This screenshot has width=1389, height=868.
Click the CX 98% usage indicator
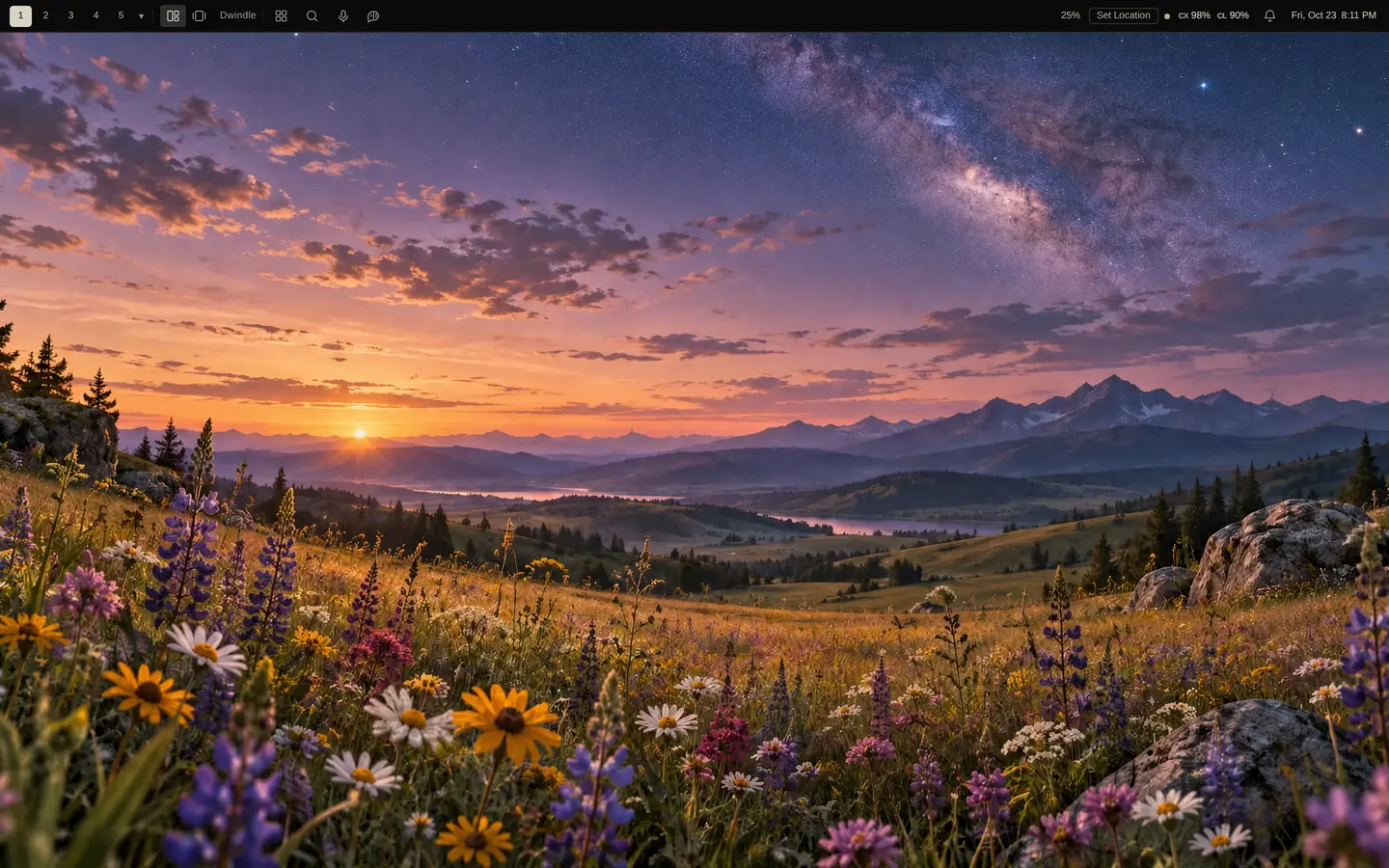(x=1194, y=15)
